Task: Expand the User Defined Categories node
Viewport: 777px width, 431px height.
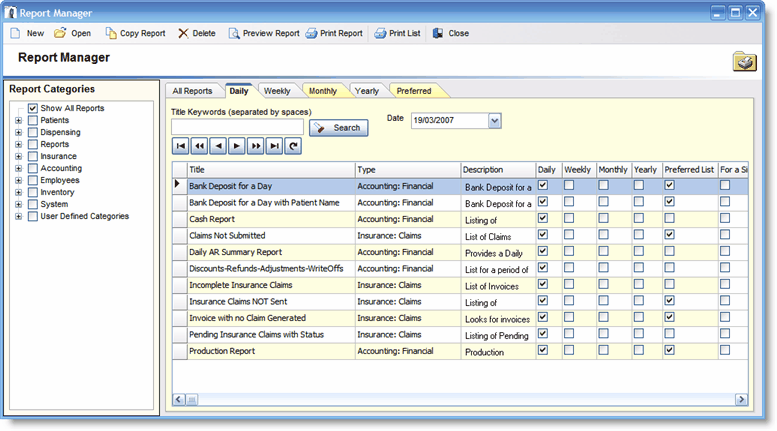Action: (18, 216)
